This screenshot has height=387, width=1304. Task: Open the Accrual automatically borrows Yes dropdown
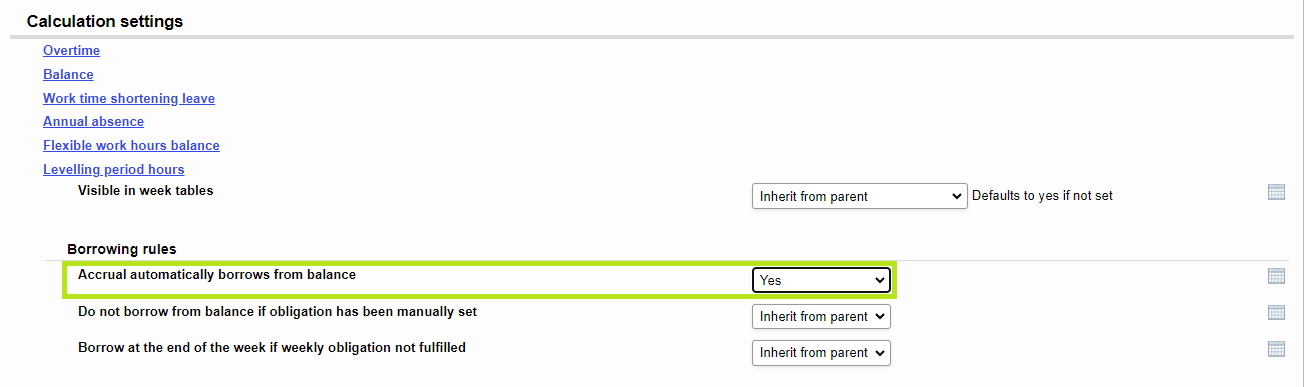(x=821, y=280)
